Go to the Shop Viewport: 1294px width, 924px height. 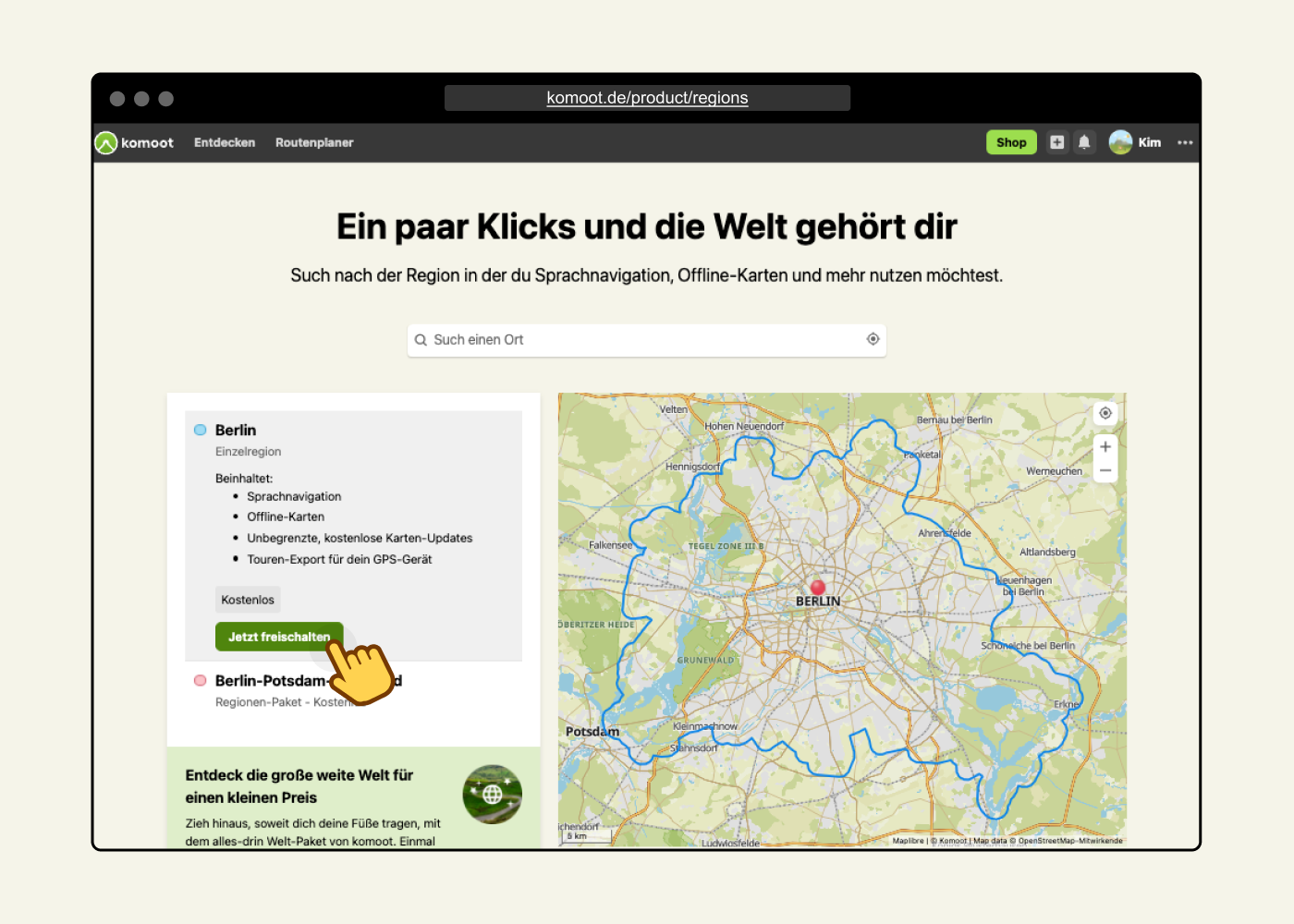point(1011,142)
